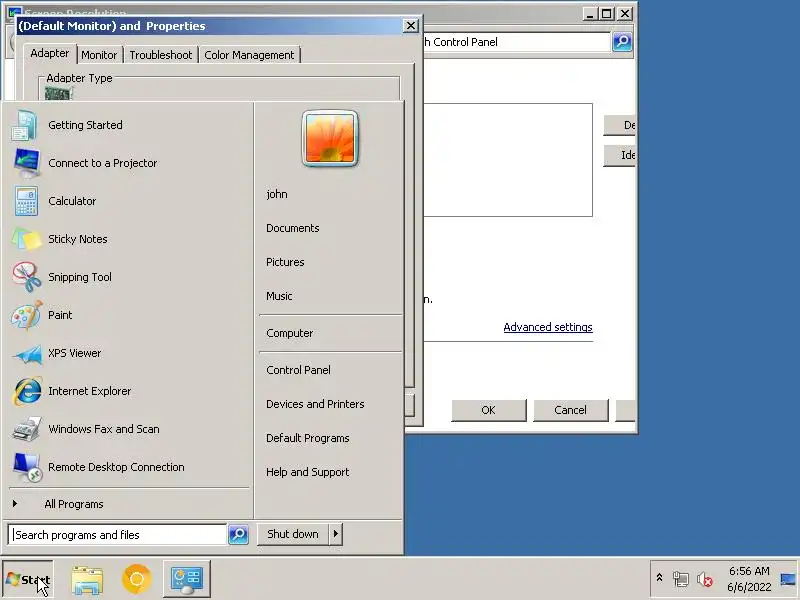This screenshot has height=600, width=800.
Task: Open Help and Support
Action: [307, 472]
